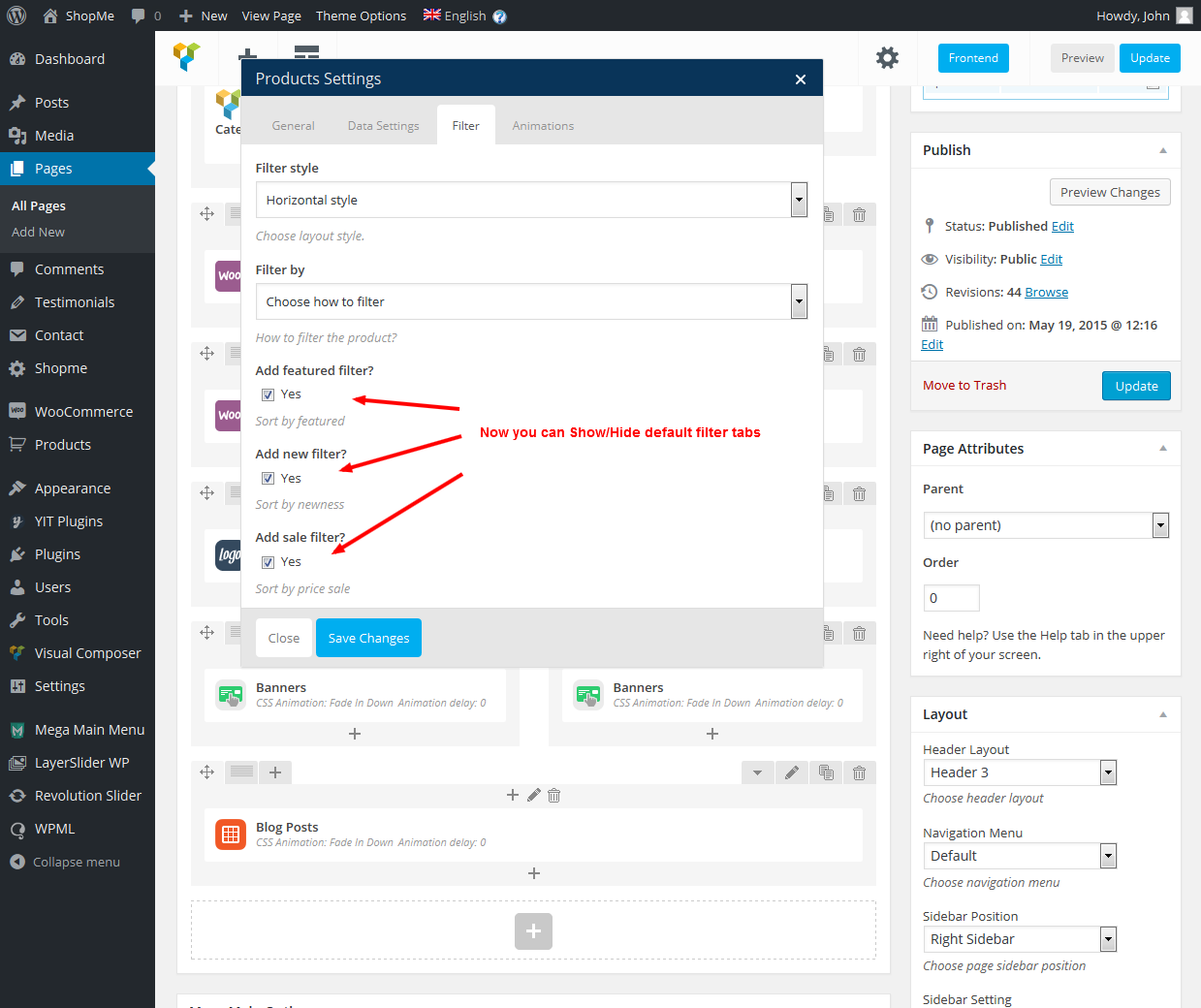
Task: Open the Animations tab
Action: coord(543,126)
